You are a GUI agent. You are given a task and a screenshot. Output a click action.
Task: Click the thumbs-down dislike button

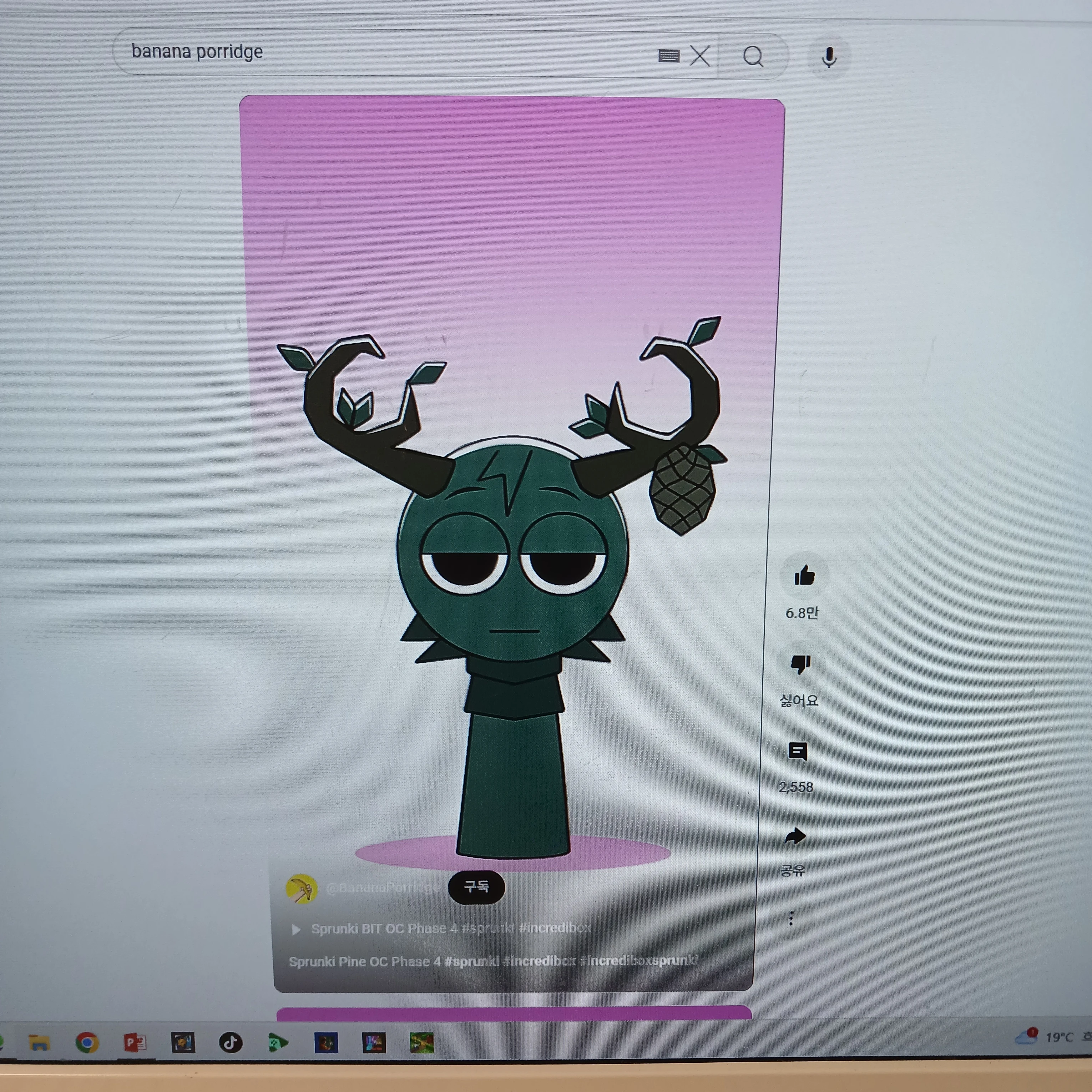tap(800, 664)
